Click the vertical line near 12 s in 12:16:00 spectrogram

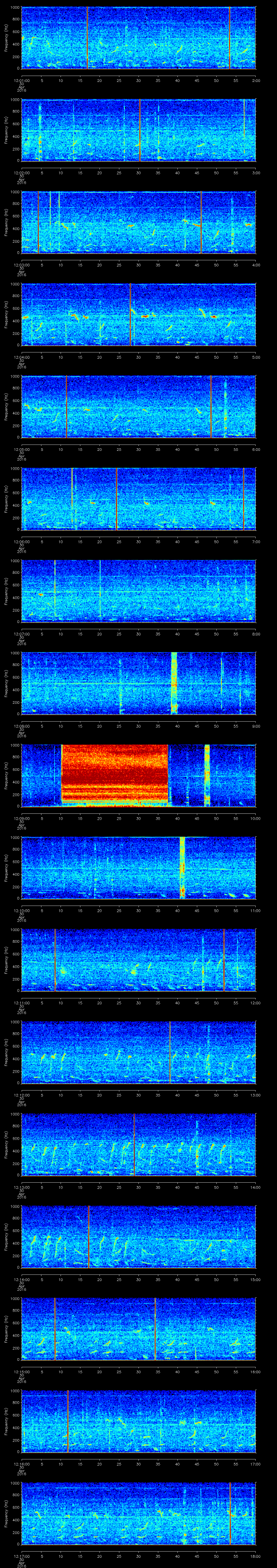pos(68,1421)
